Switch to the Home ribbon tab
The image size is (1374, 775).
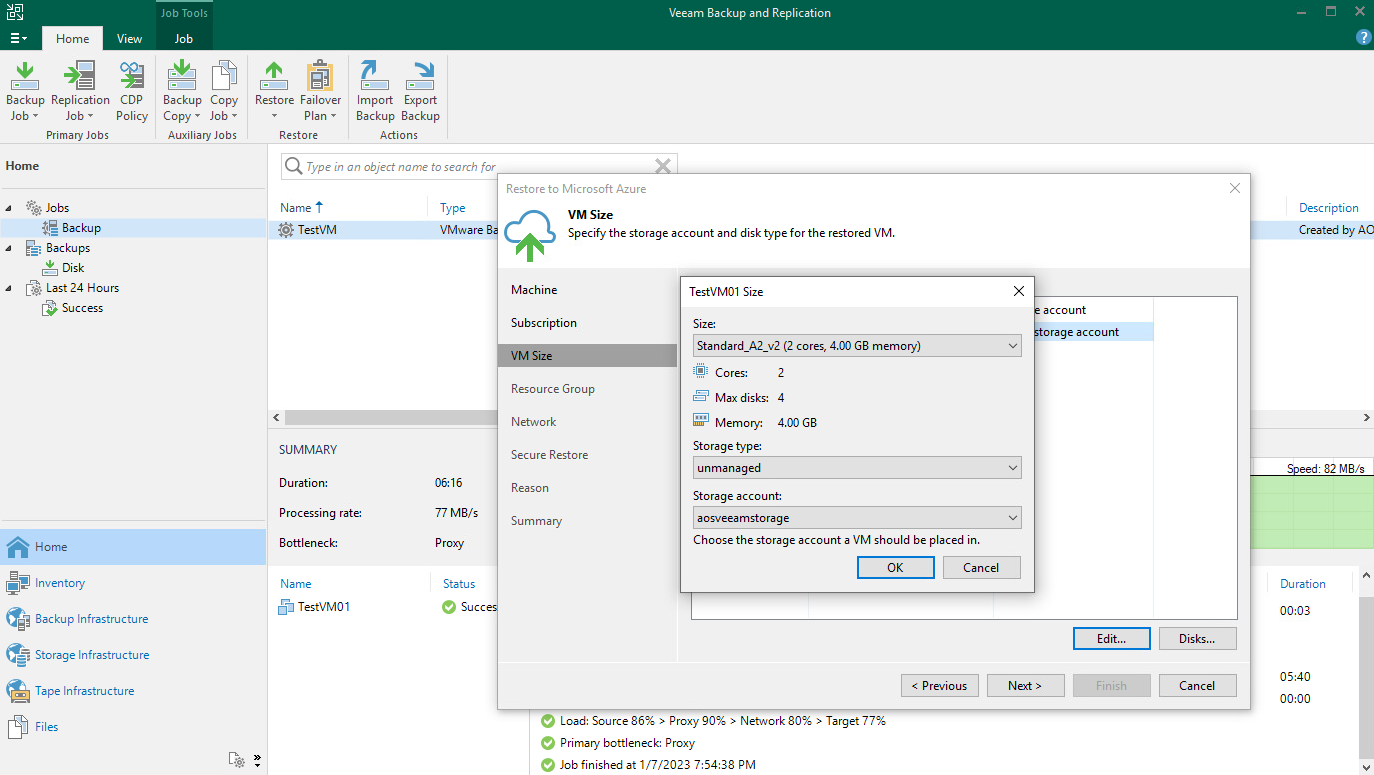[x=72, y=38]
